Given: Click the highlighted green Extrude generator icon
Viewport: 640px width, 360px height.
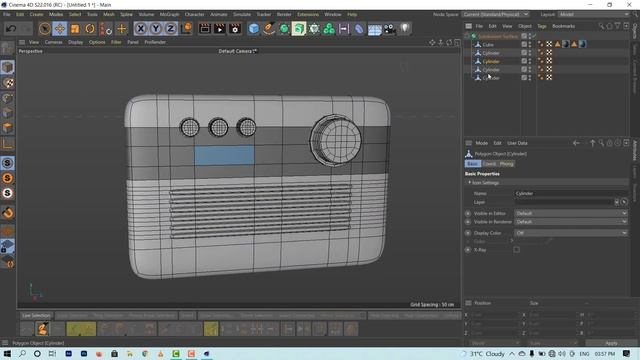Looking at the screenshot, I should tap(299, 29).
